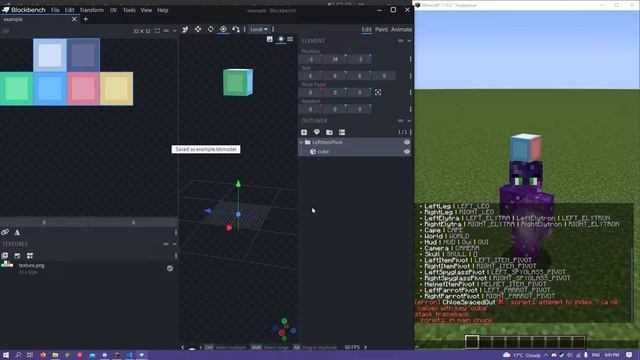The height and width of the screenshot is (360, 640).
Task: Click the texture.png saved-status check icon
Action: tap(170, 268)
